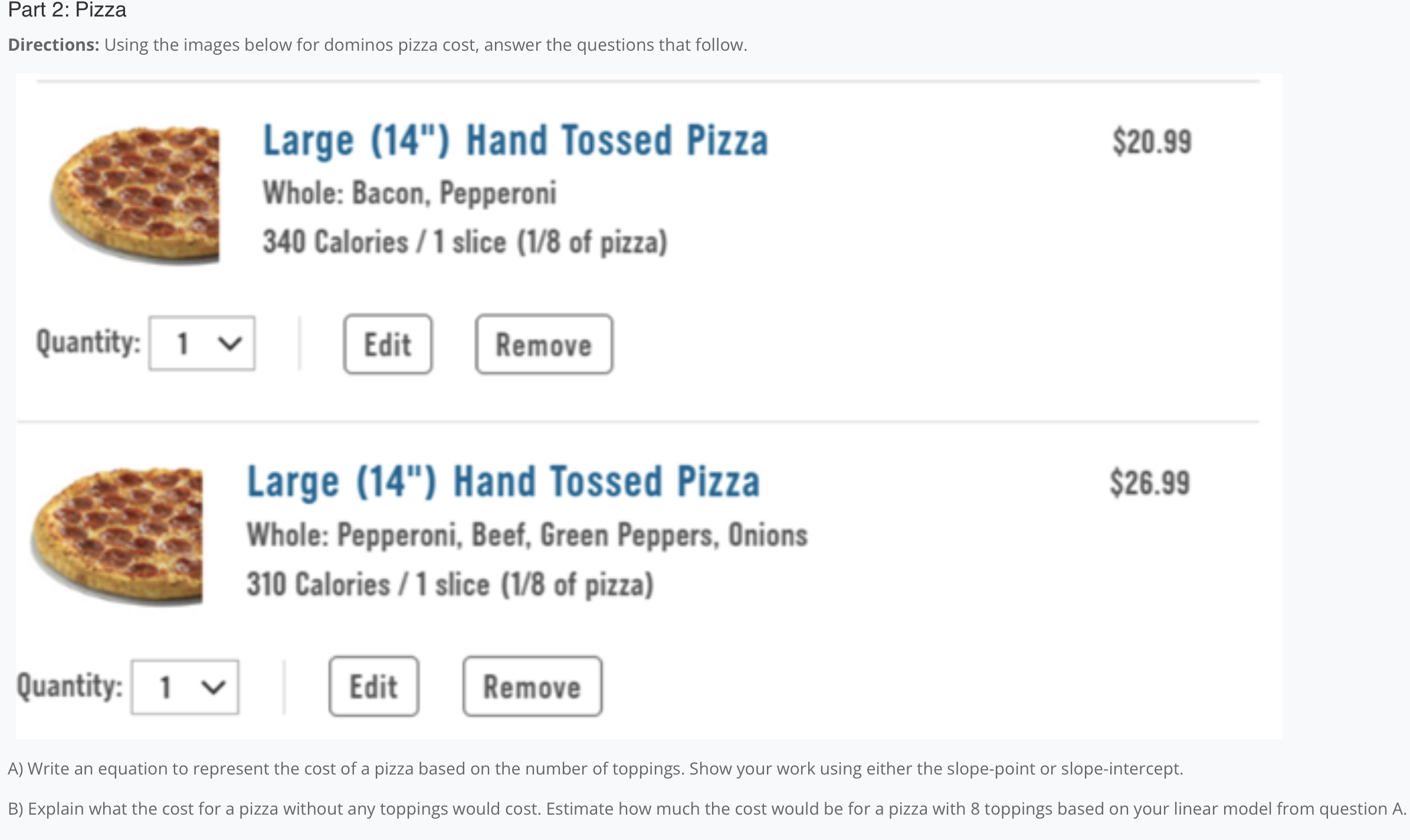Viewport: 1410px width, 840px height.
Task: Click the Pepperoni, Beef, Green Peppers pizza thumbnail
Action: coord(118,536)
